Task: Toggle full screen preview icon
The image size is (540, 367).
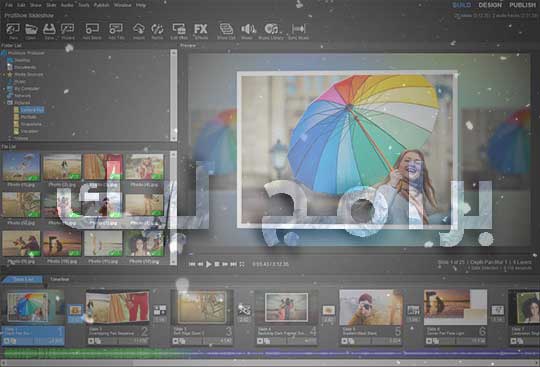Action: pos(242,264)
